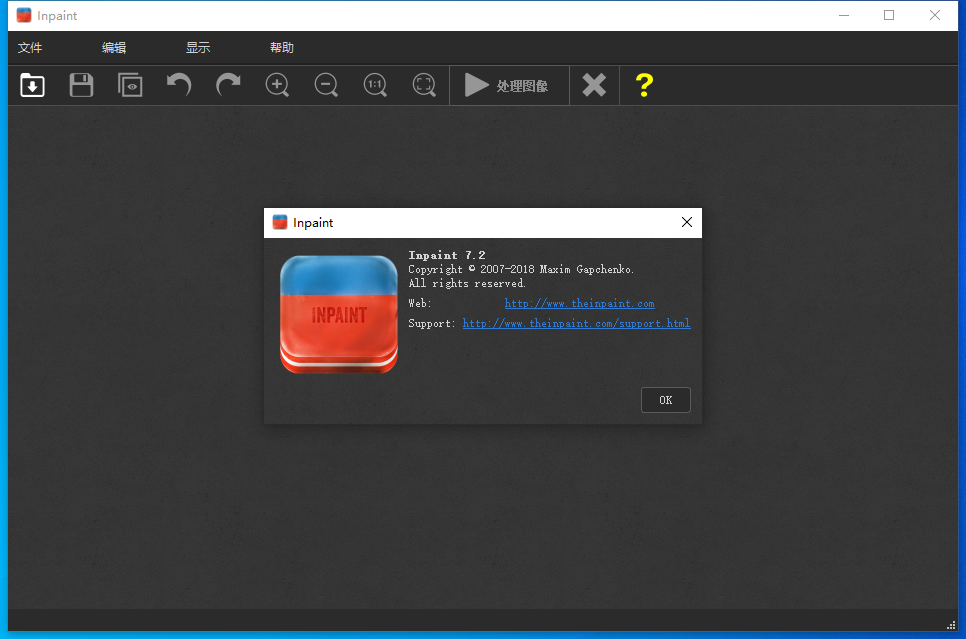
Task: Undo the last action with the toolbar arrow
Action: [179, 85]
